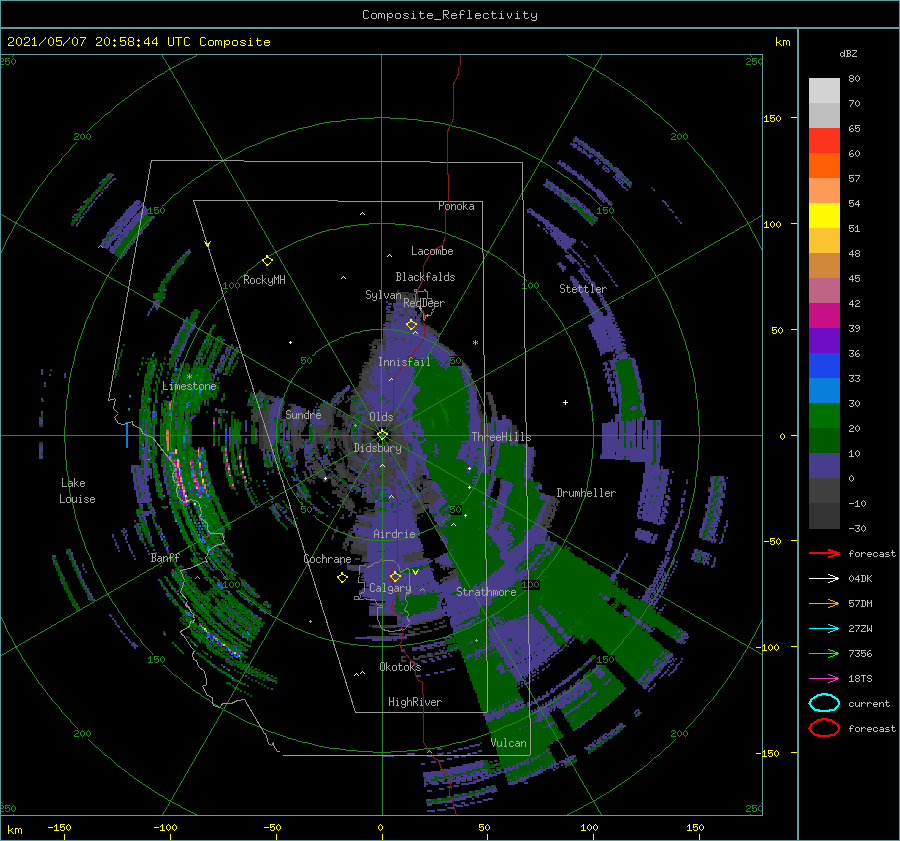Click the red forecast ellipse in legend
900x841 pixels.
click(824, 728)
